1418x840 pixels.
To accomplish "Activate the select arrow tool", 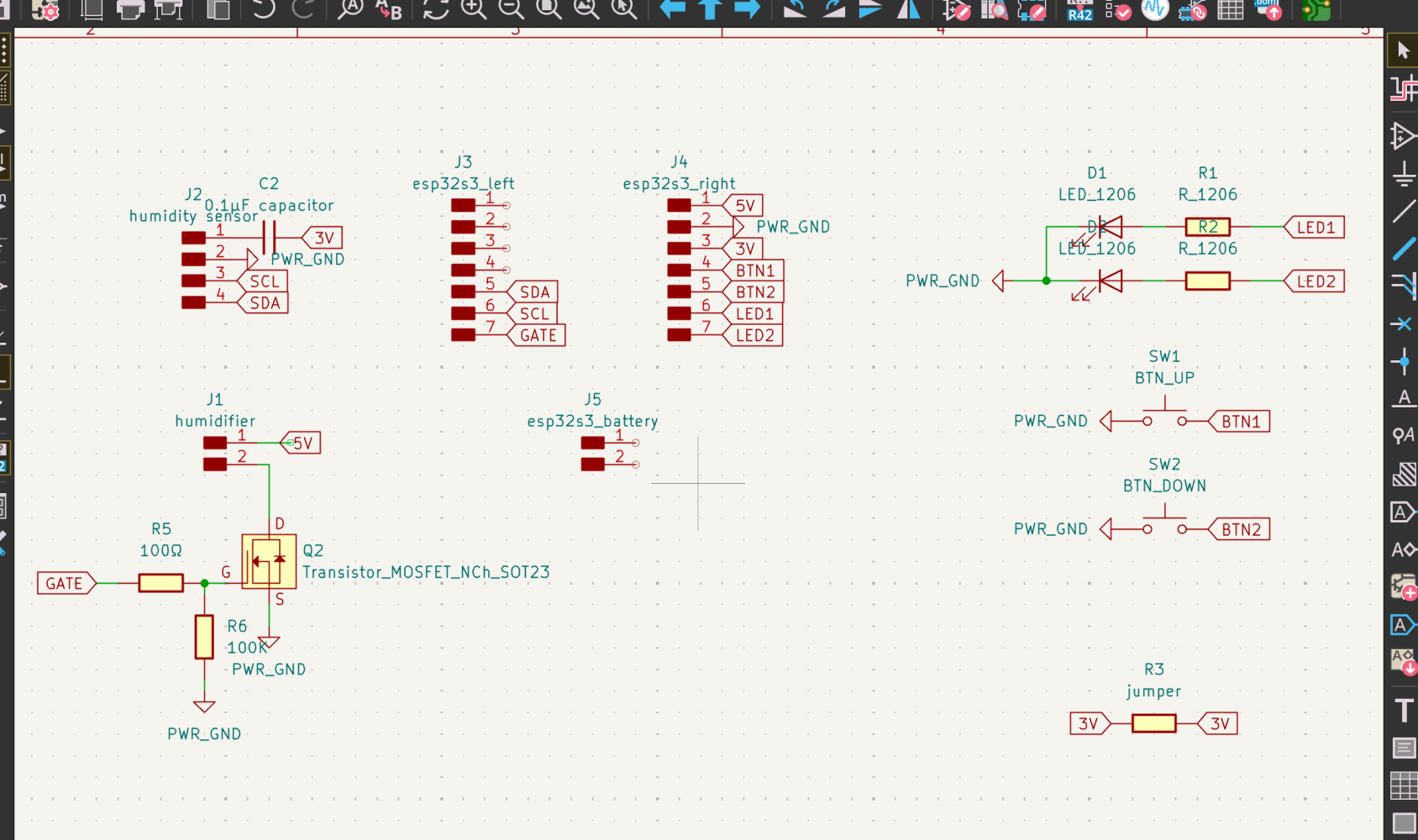I will (1402, 50).
